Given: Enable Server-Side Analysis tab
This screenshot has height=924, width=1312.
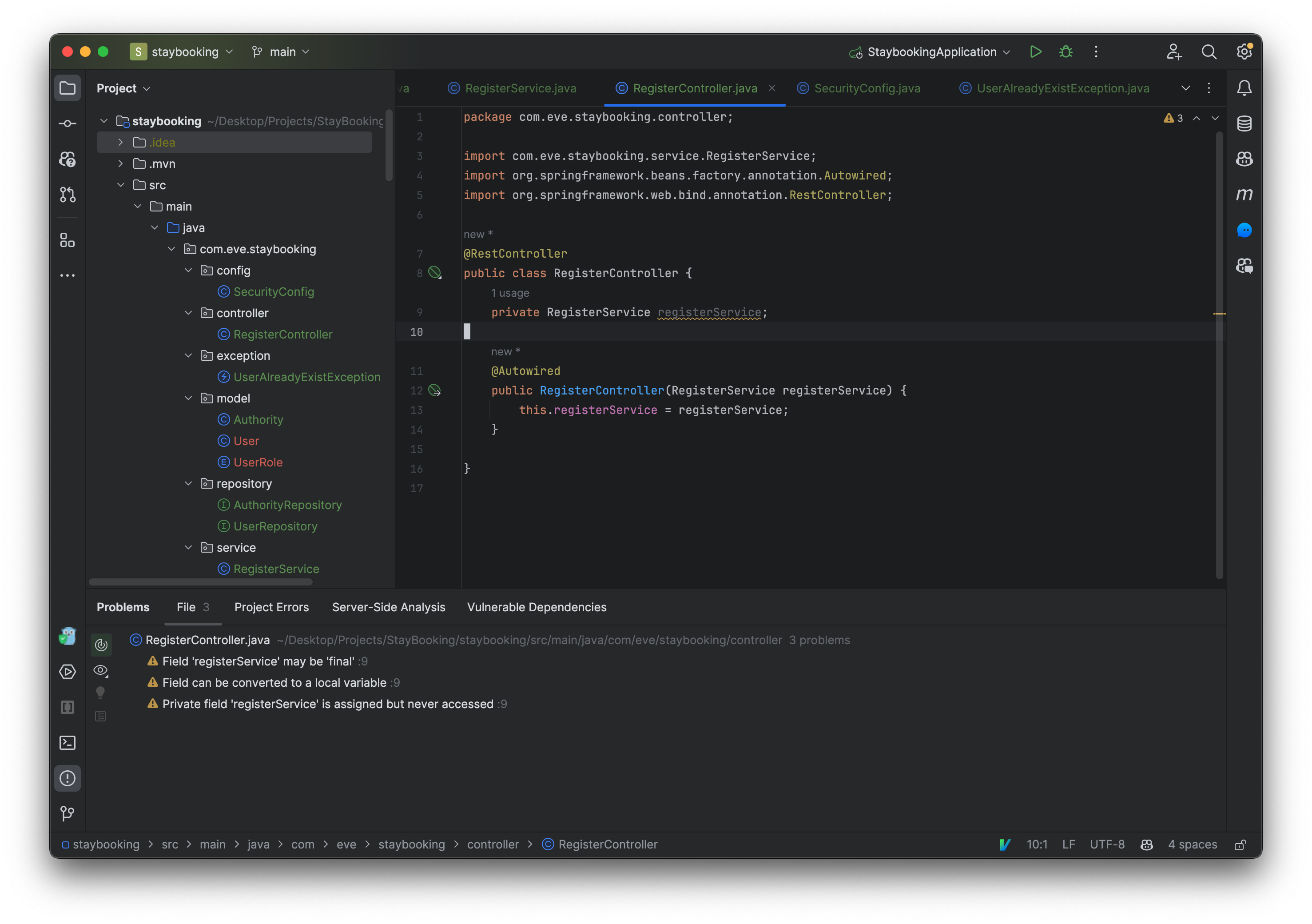Looking at the screenshot, I should point(388,607).
